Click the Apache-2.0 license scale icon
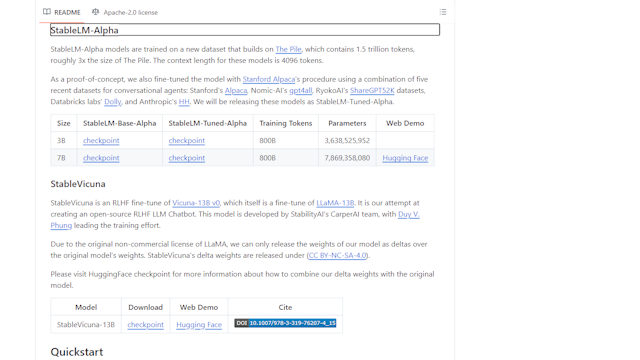The width and height of the screenshot is (640, 360). tap(96, 12)
